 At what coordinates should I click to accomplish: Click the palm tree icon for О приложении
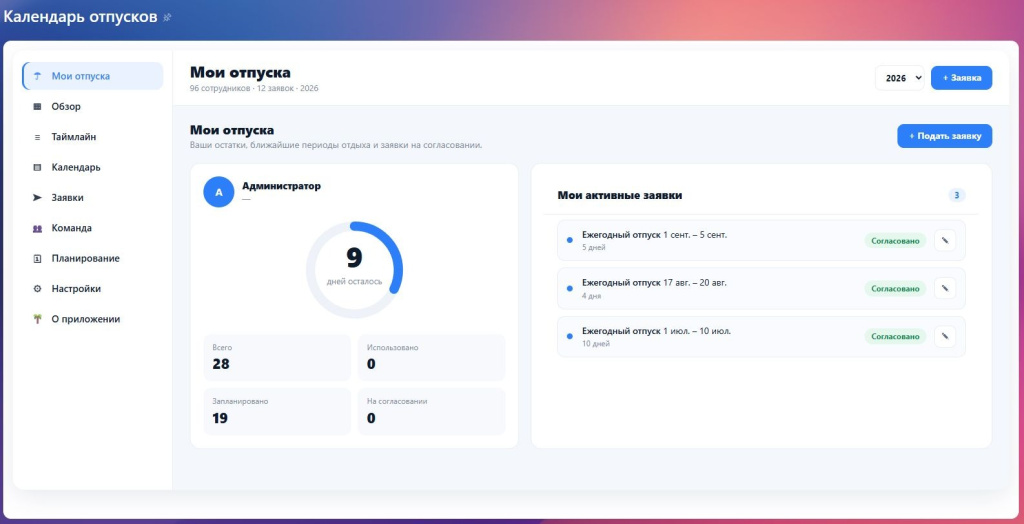[37, 319]
